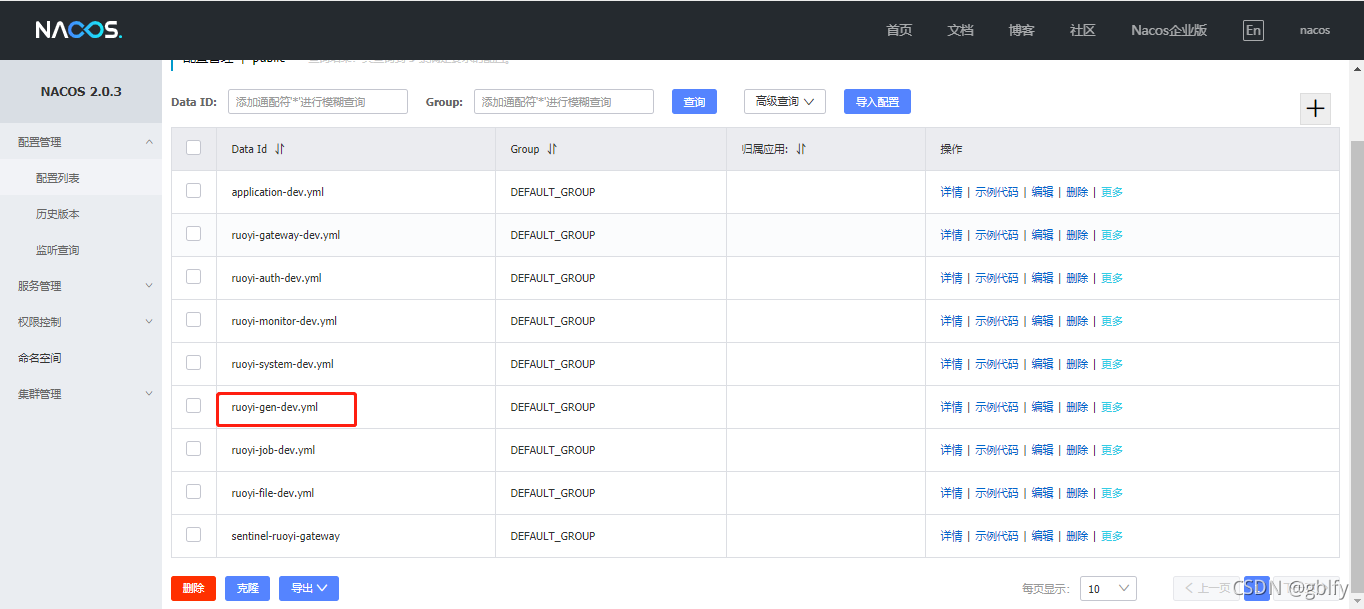Open the page size dropdown showing 10

[1108, 589]
